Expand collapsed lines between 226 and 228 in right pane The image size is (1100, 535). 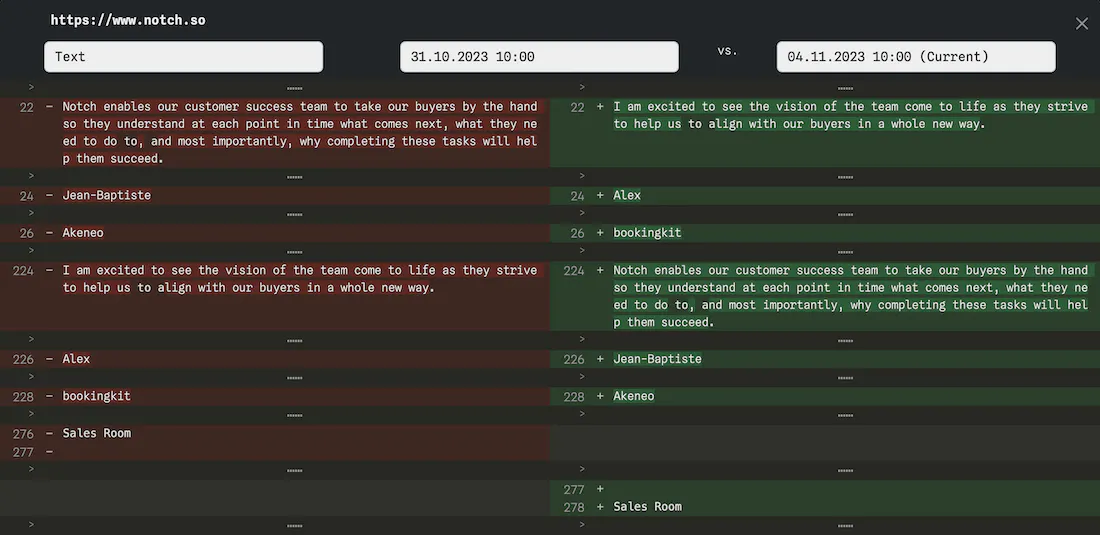[845, 377]
